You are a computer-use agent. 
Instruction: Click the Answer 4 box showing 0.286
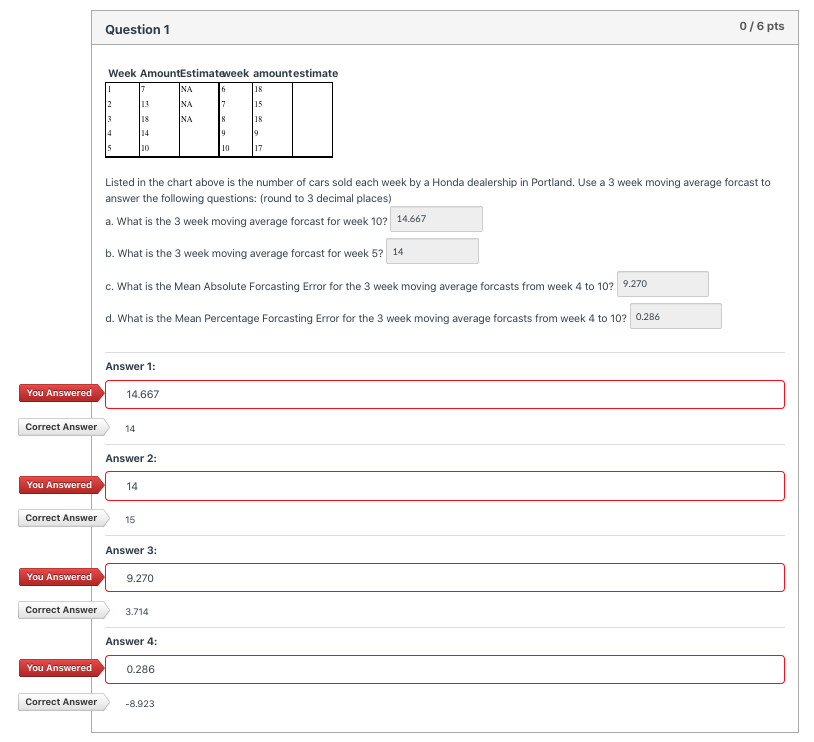[x=444, y=669]
